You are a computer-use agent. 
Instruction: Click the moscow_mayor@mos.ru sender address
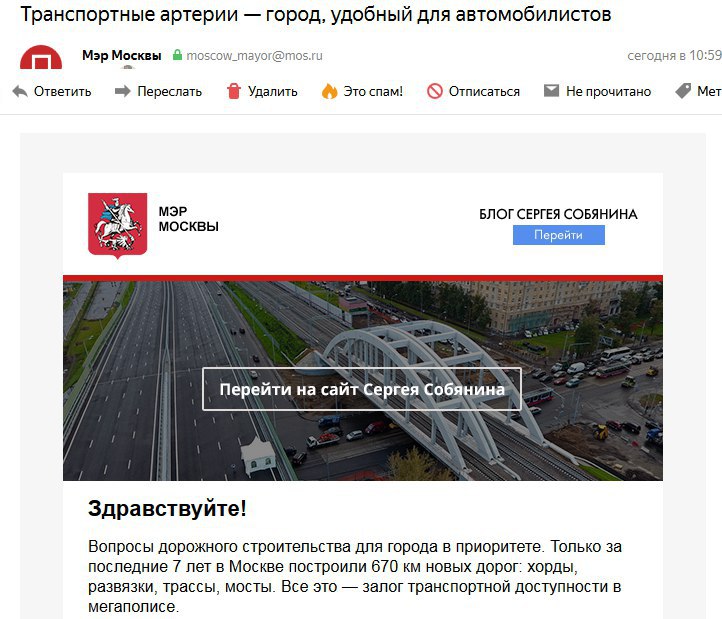(x=254, y=56)
